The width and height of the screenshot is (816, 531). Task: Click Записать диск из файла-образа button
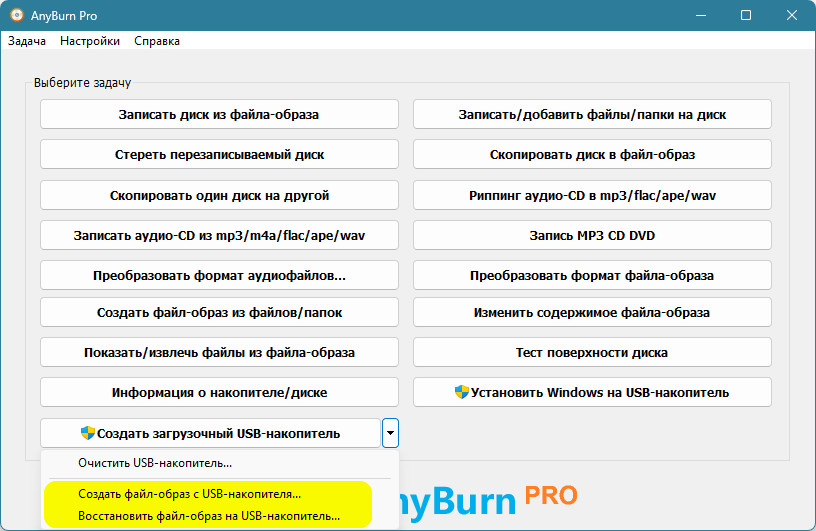click(x=219, y=115)
